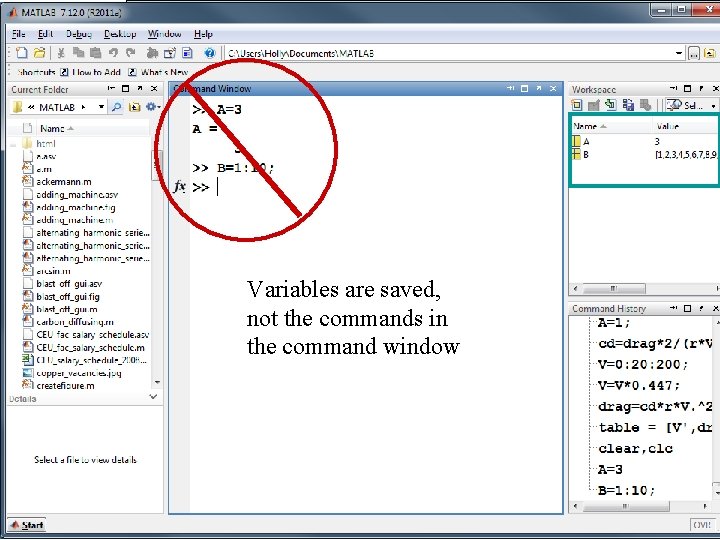Image resolution: width=720 pixels, height=540 pixels.
Task: Click the Open variable icon in Workspace
Action: 594,105
